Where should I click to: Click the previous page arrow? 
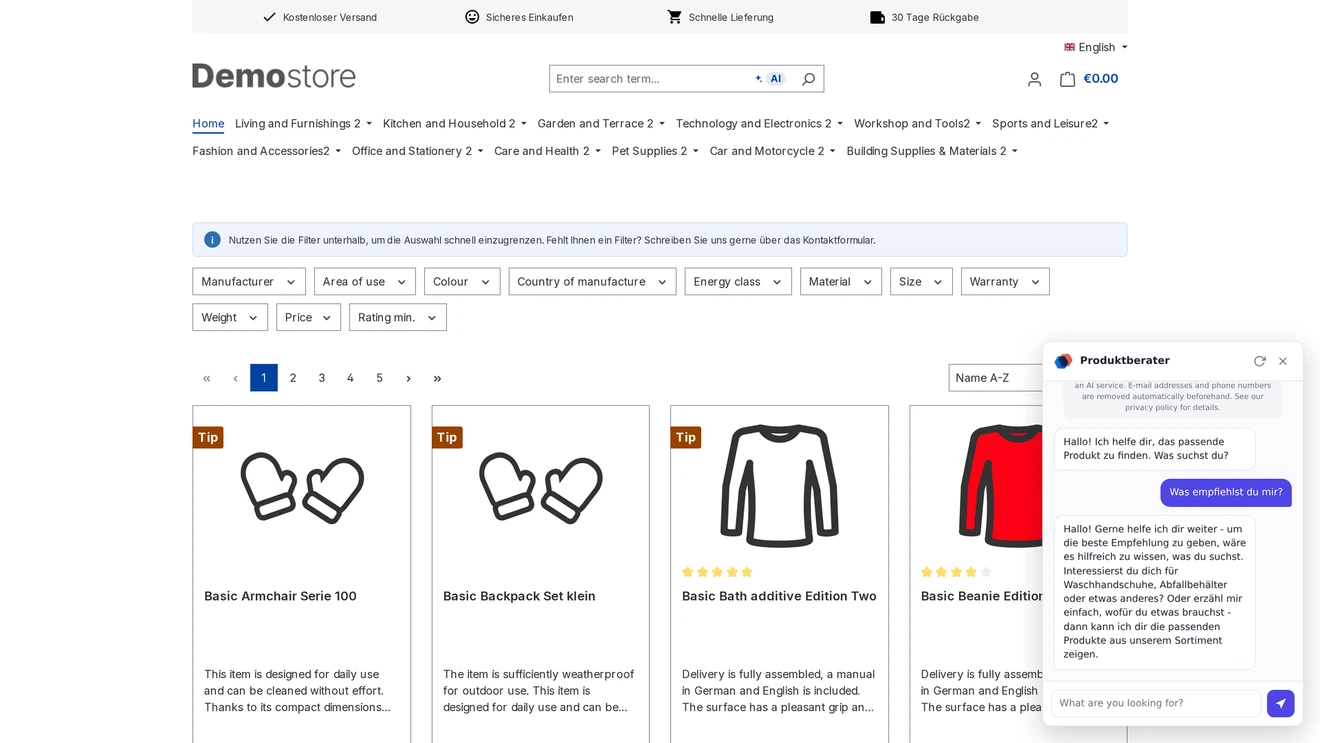point(235,378)
